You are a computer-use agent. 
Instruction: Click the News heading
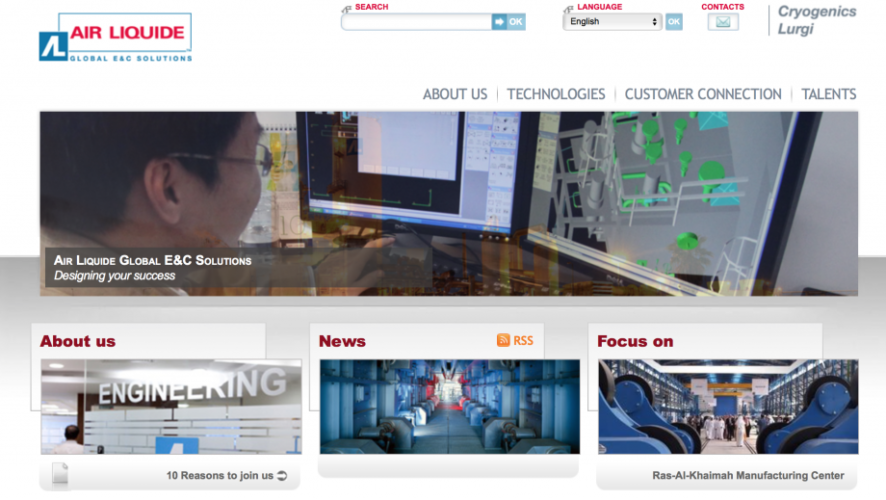(342, 341)
